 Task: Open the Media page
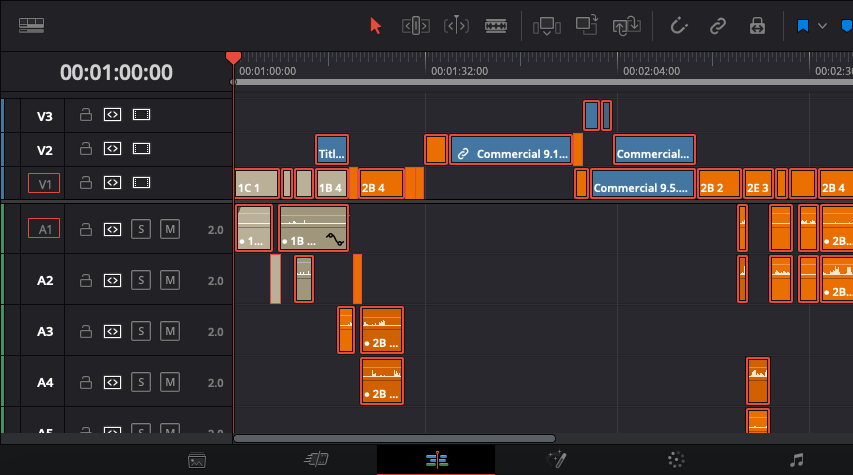(197, 460)
